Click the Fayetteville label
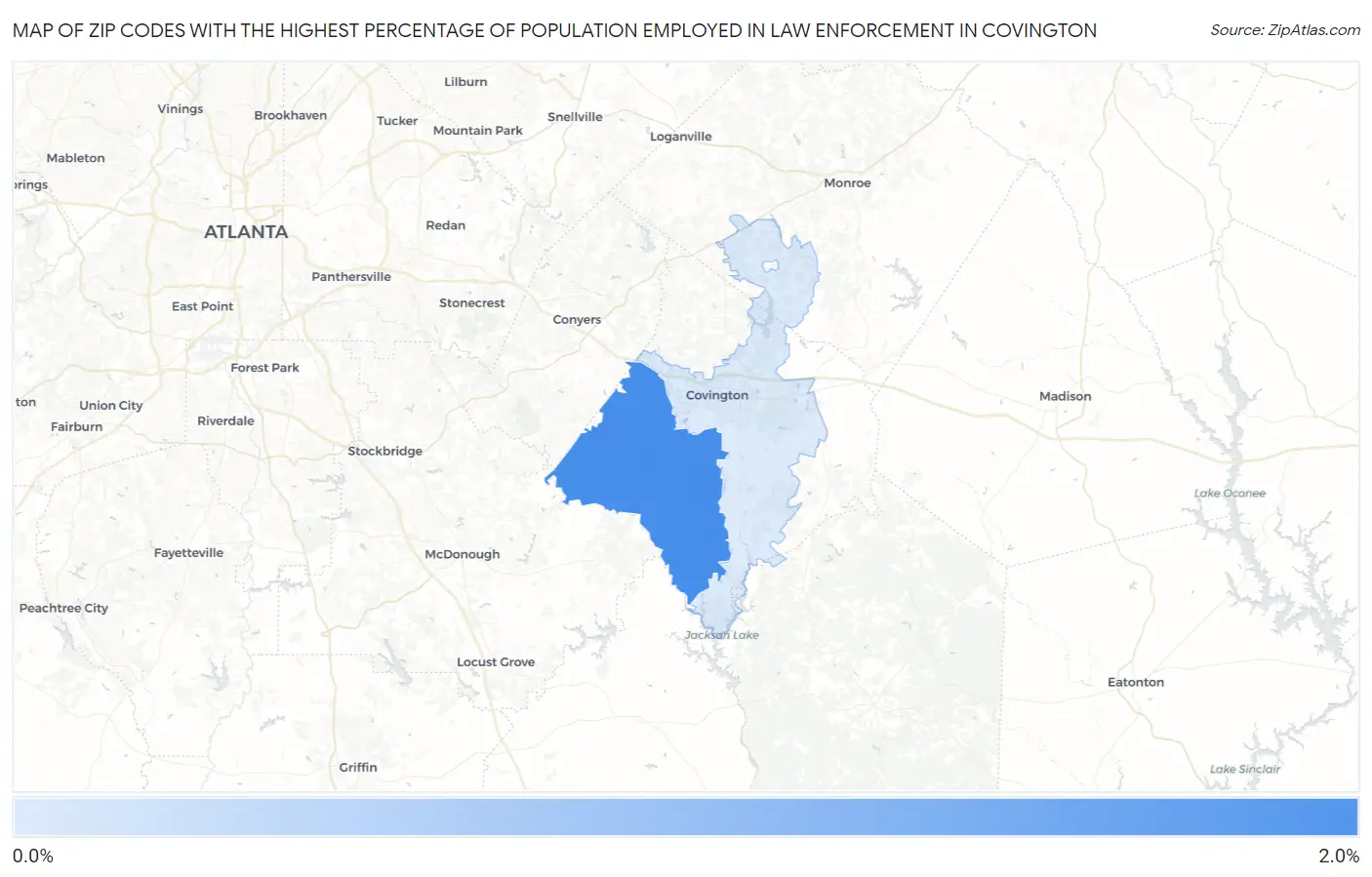Image resolution: width=1372 pixels, height=877 pixels. [x=188, y=553]
